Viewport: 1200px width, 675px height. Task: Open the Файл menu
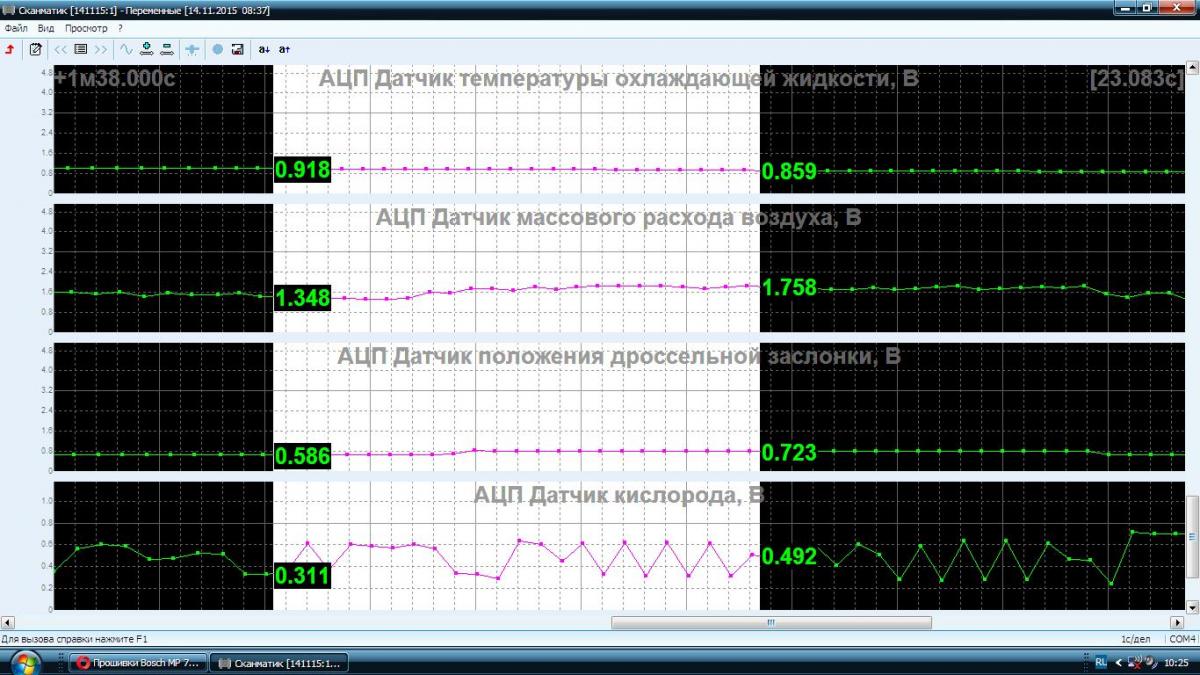tap(15, 28)
